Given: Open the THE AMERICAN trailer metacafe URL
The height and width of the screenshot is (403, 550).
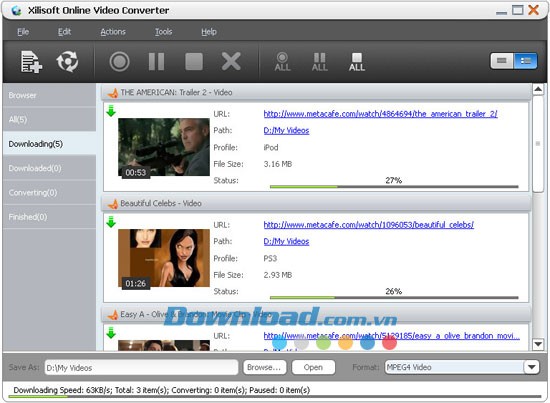Looking at the screenshot, I should (380, 114).
